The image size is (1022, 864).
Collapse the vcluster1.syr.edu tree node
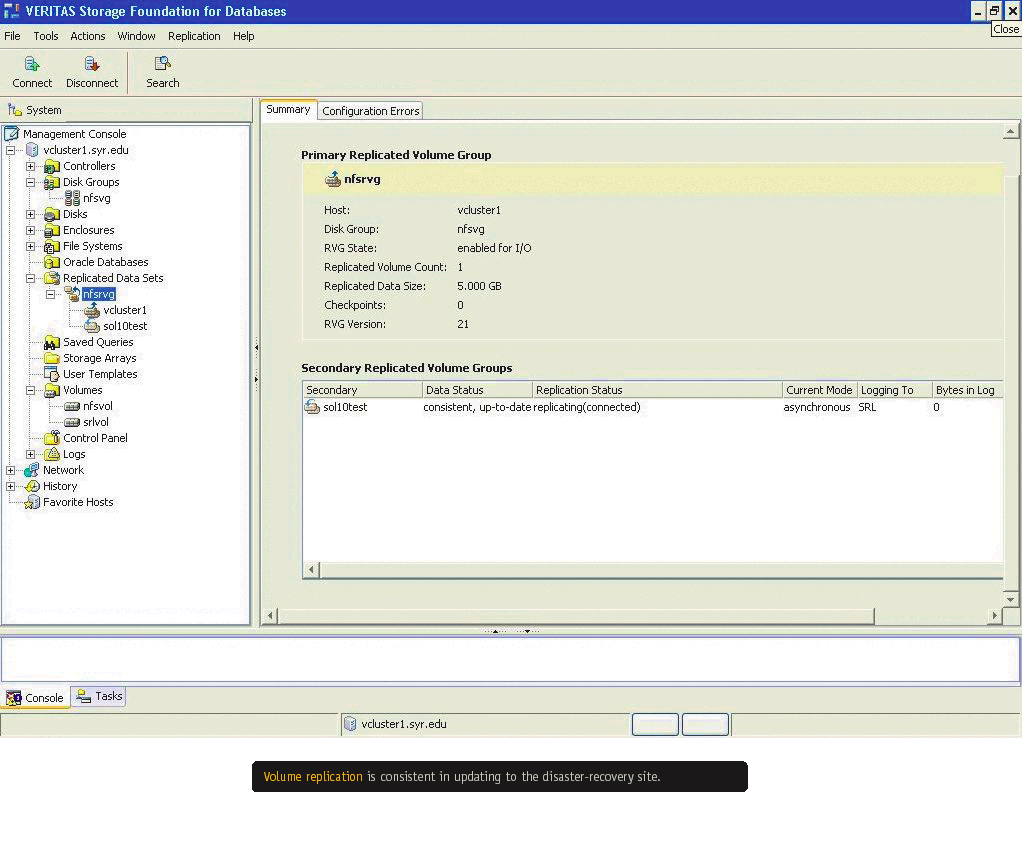point(10,151)
